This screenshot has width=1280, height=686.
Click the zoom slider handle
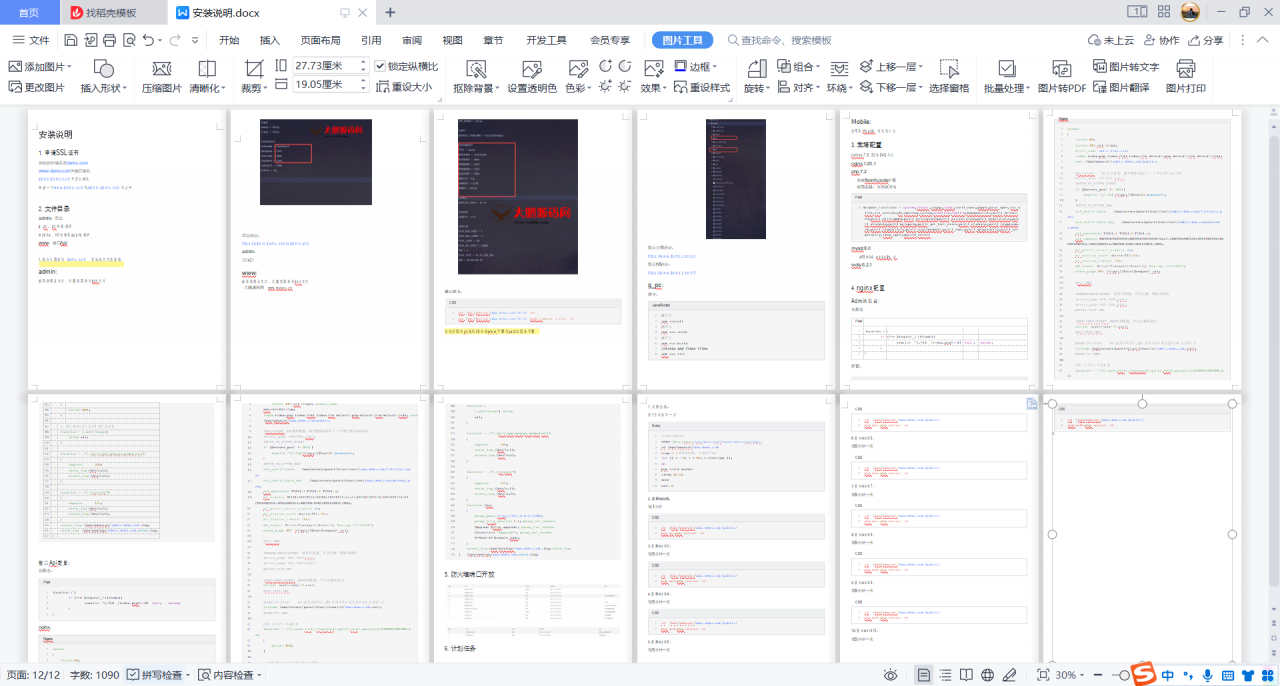tap(1124, 675)
